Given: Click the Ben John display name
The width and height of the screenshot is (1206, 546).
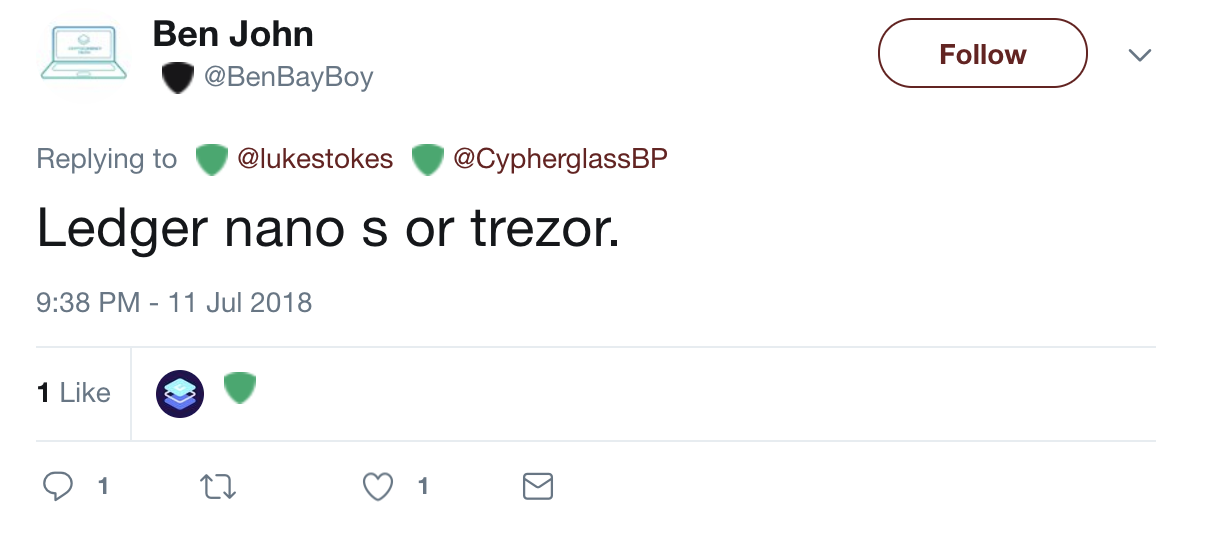Looking at the screenshot, I should click(232, 35).
